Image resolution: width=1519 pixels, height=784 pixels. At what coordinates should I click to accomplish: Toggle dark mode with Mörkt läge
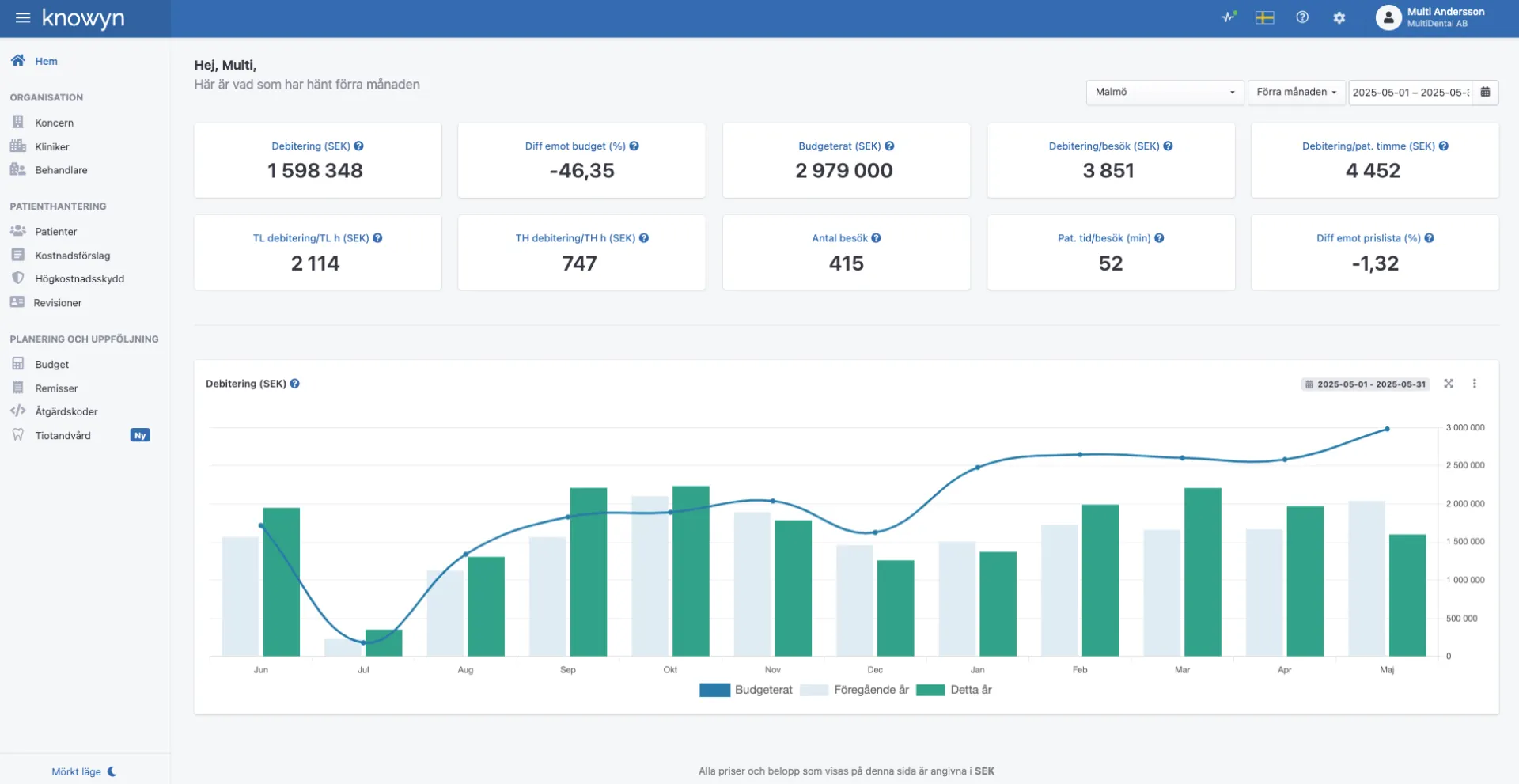(x=84, y=771)
